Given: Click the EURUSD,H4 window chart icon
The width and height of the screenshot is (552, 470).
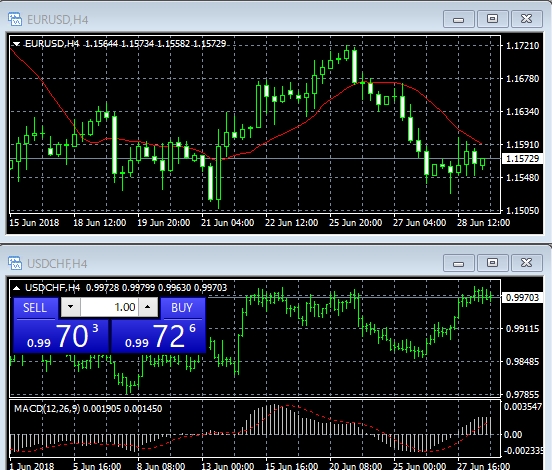Looking at the screenshot, I should click(15, 19).
